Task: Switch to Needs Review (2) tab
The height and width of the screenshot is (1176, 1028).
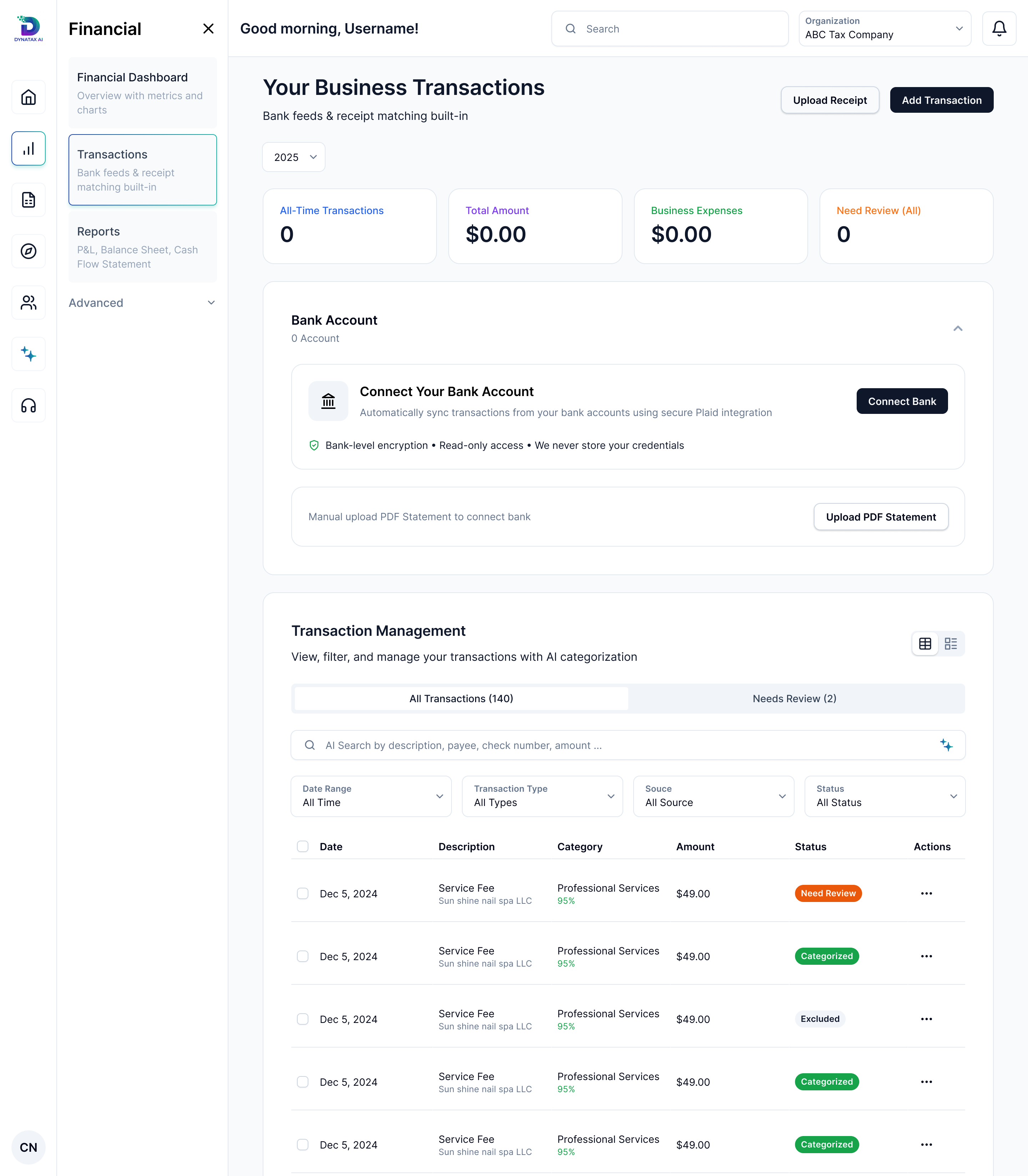Action: tap(794, 698)
